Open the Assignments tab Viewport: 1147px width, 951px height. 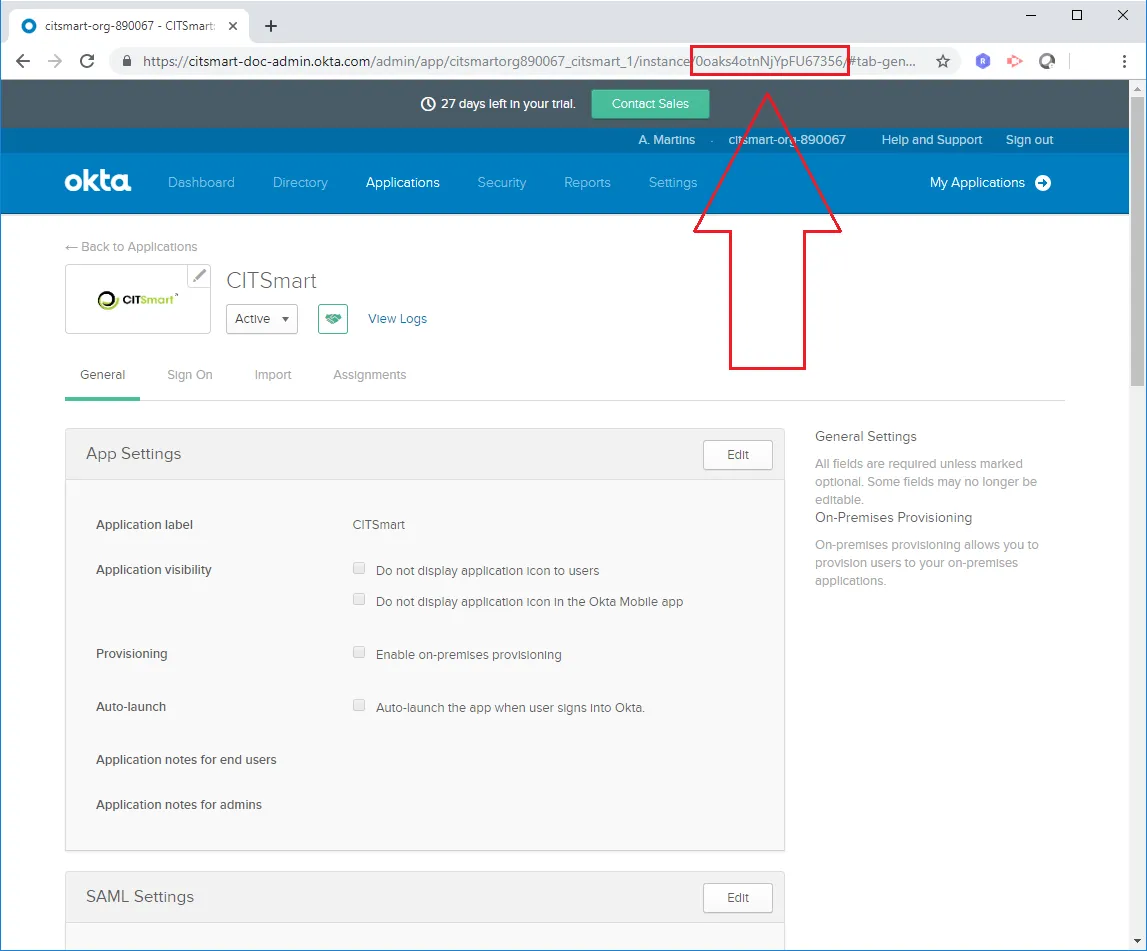click(369, 375)
